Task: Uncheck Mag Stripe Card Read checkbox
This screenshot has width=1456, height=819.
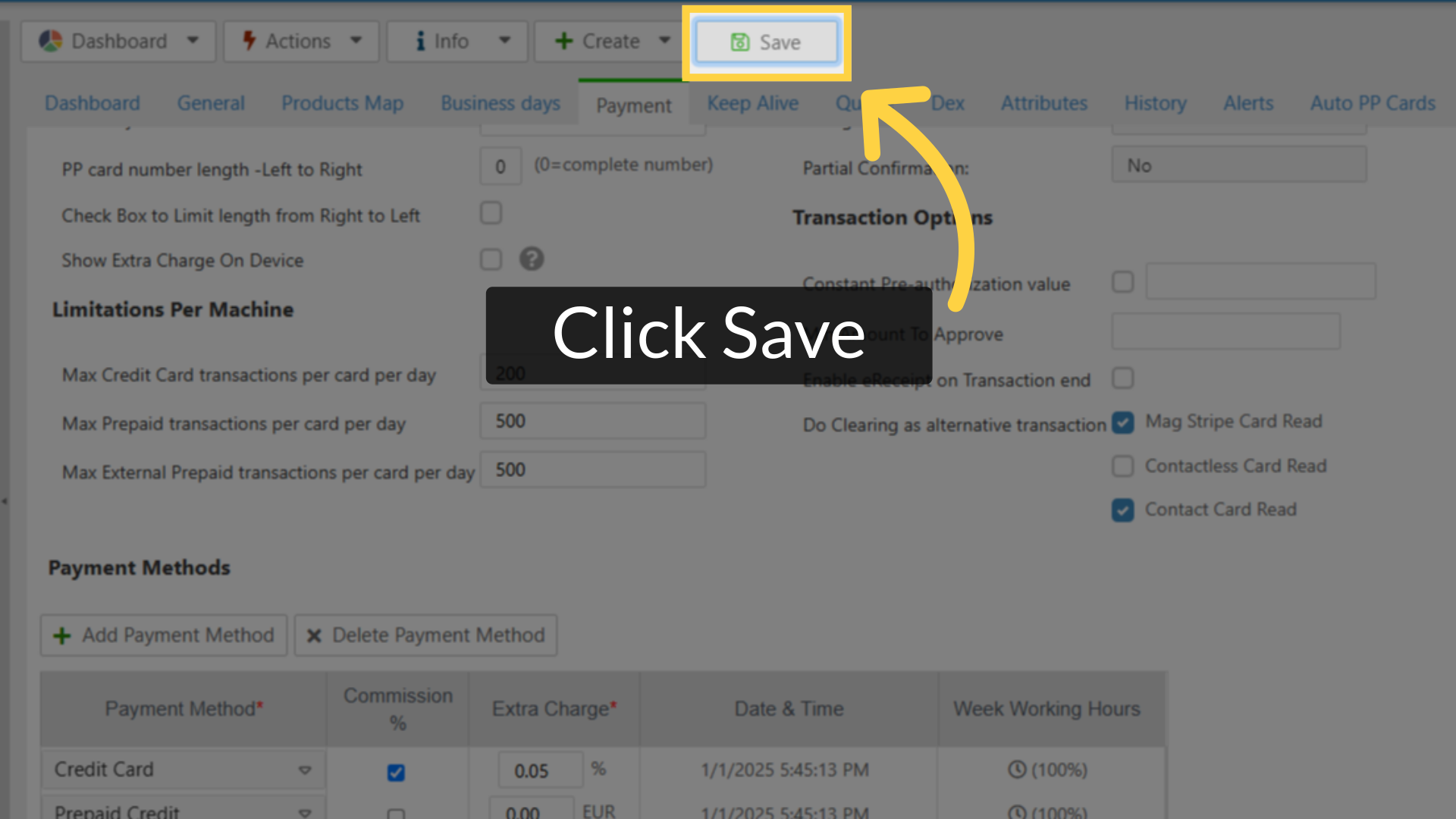Action: click(x=1123, y=422)
